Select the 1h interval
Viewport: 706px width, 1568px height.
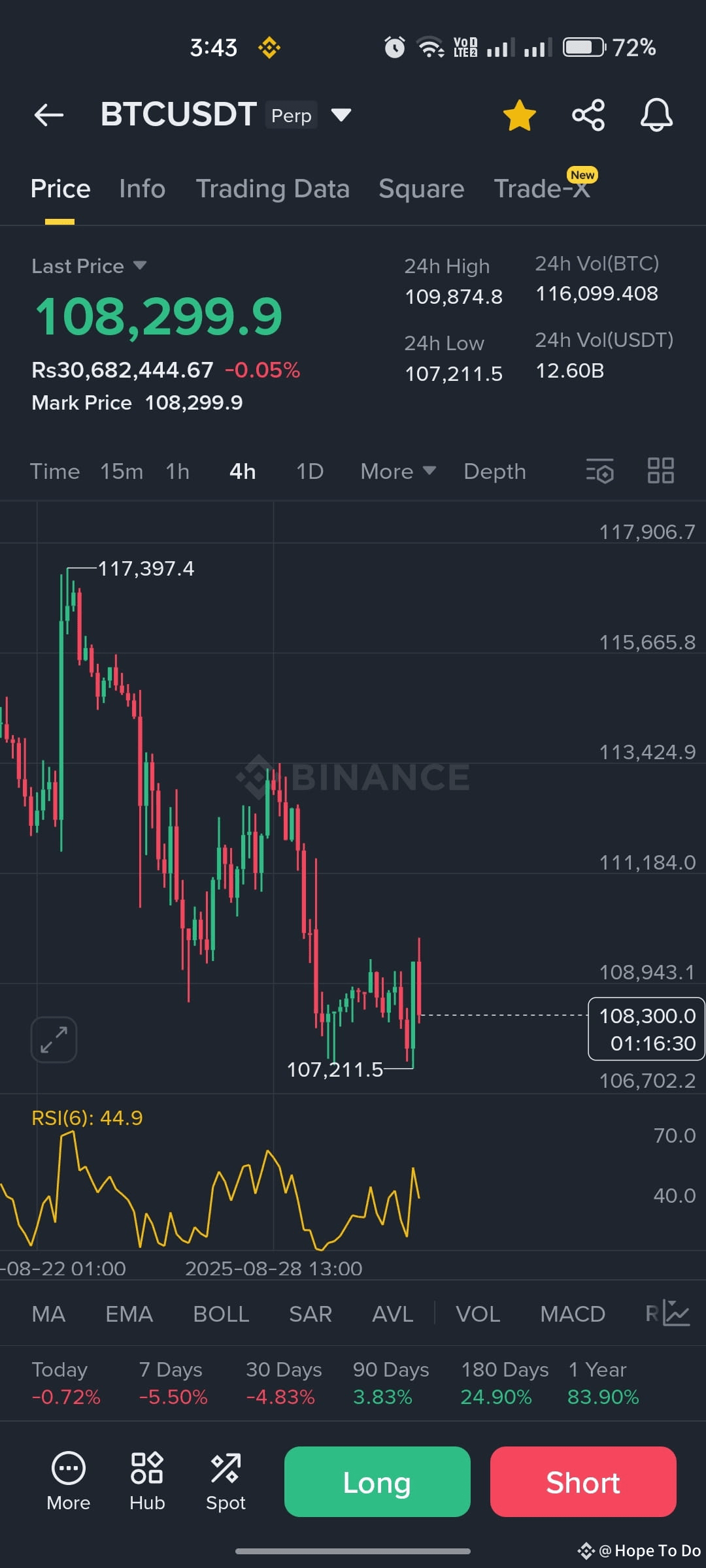177,471
